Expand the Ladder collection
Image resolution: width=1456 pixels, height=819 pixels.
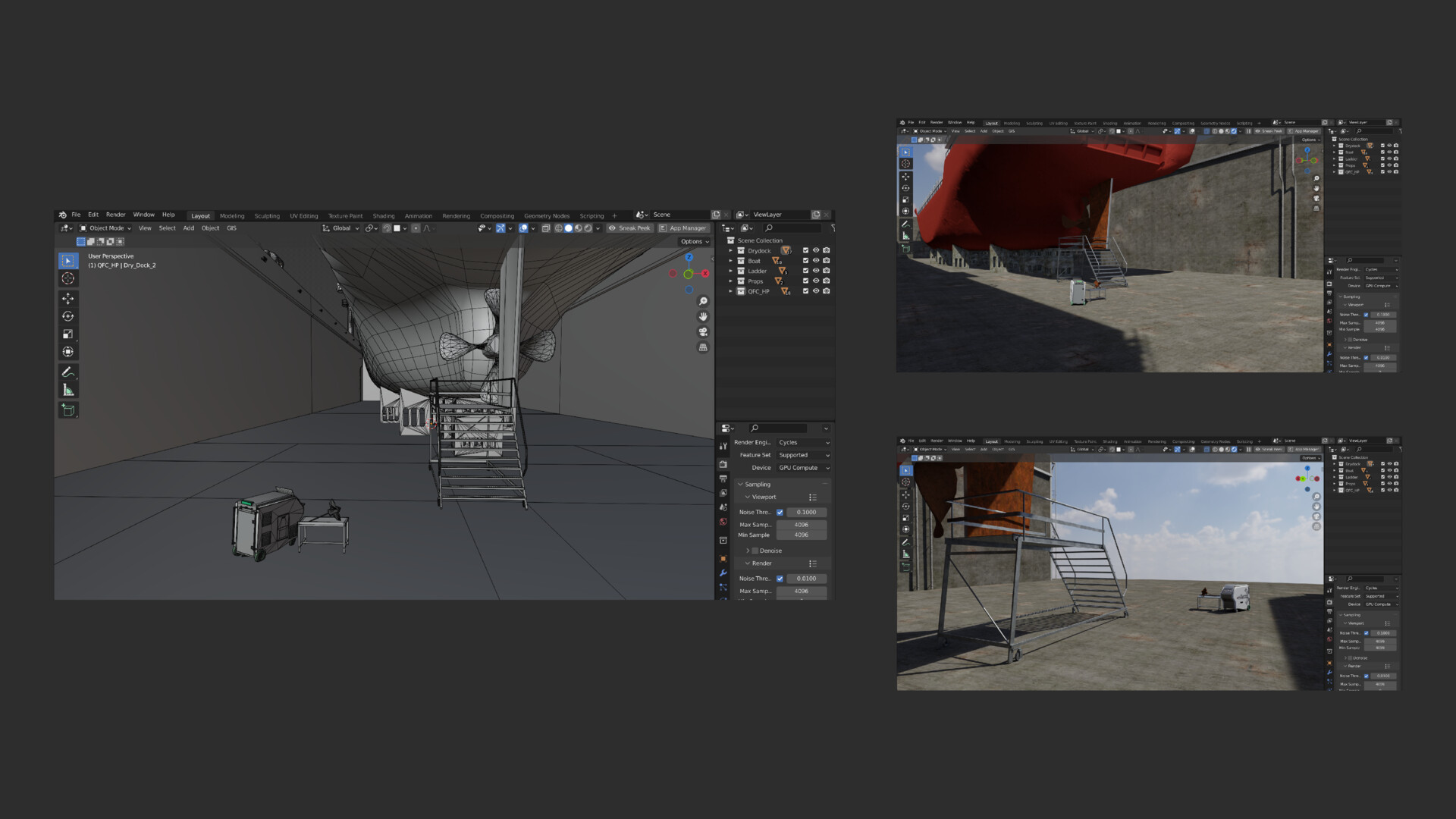[731, 271]
